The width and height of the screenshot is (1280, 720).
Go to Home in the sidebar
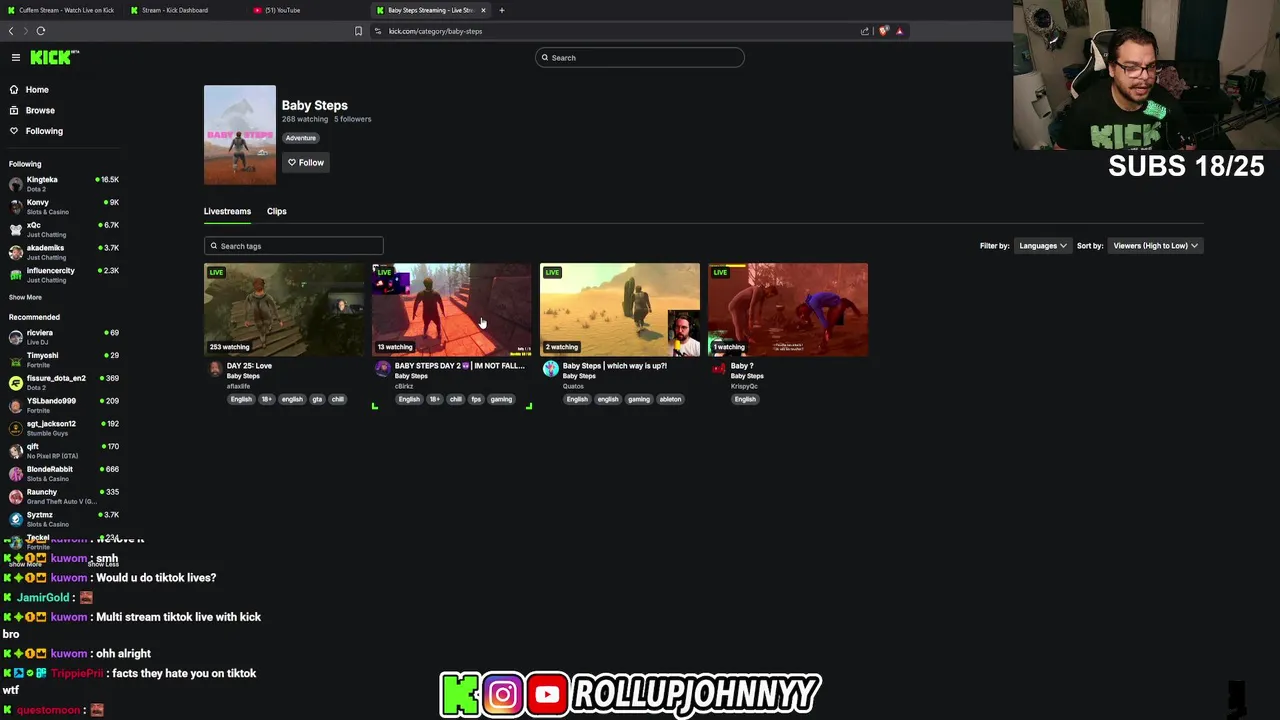pos(37,90)
